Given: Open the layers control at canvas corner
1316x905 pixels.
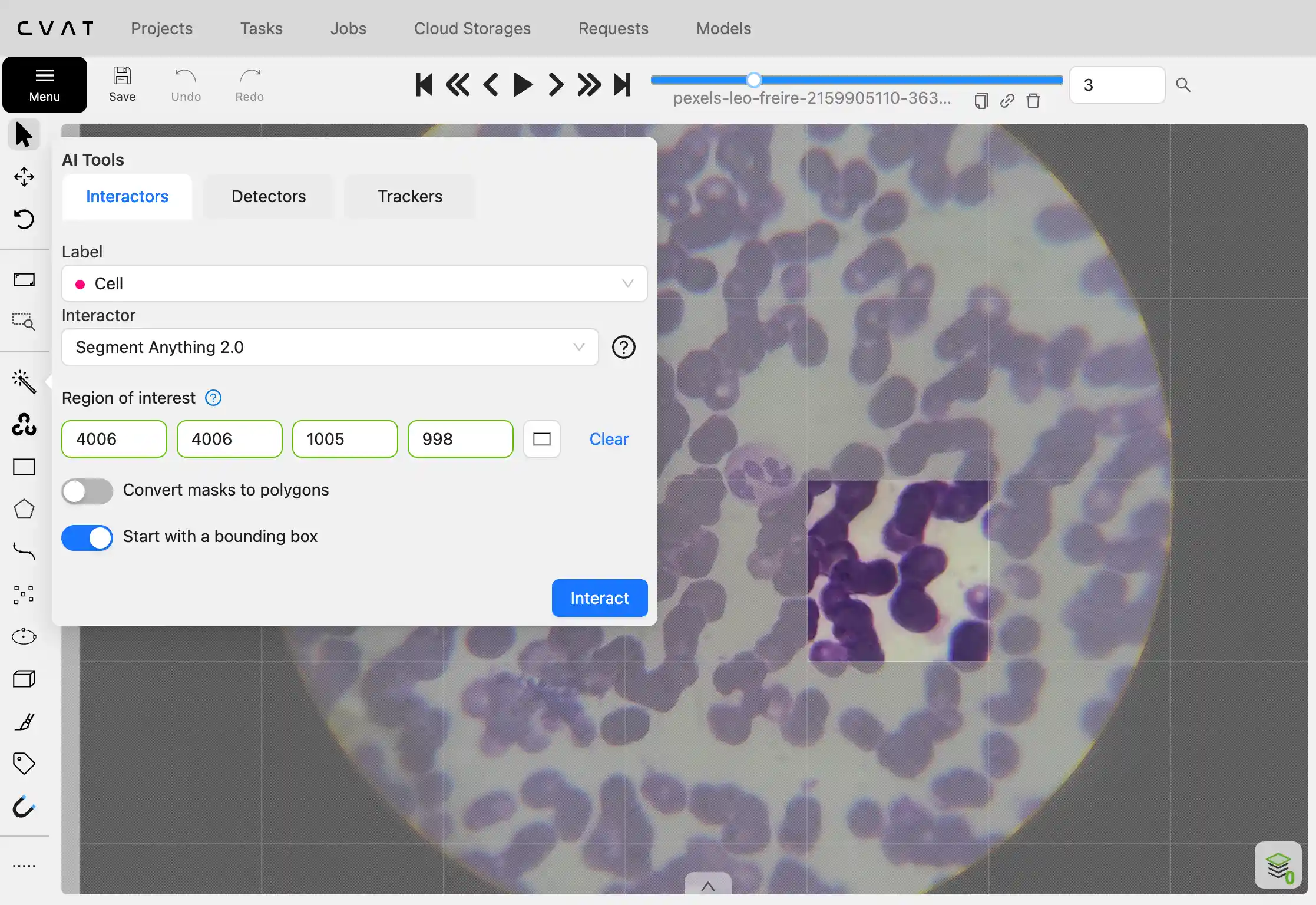Looking at the screenshot, I should [x=1278, y=866].
